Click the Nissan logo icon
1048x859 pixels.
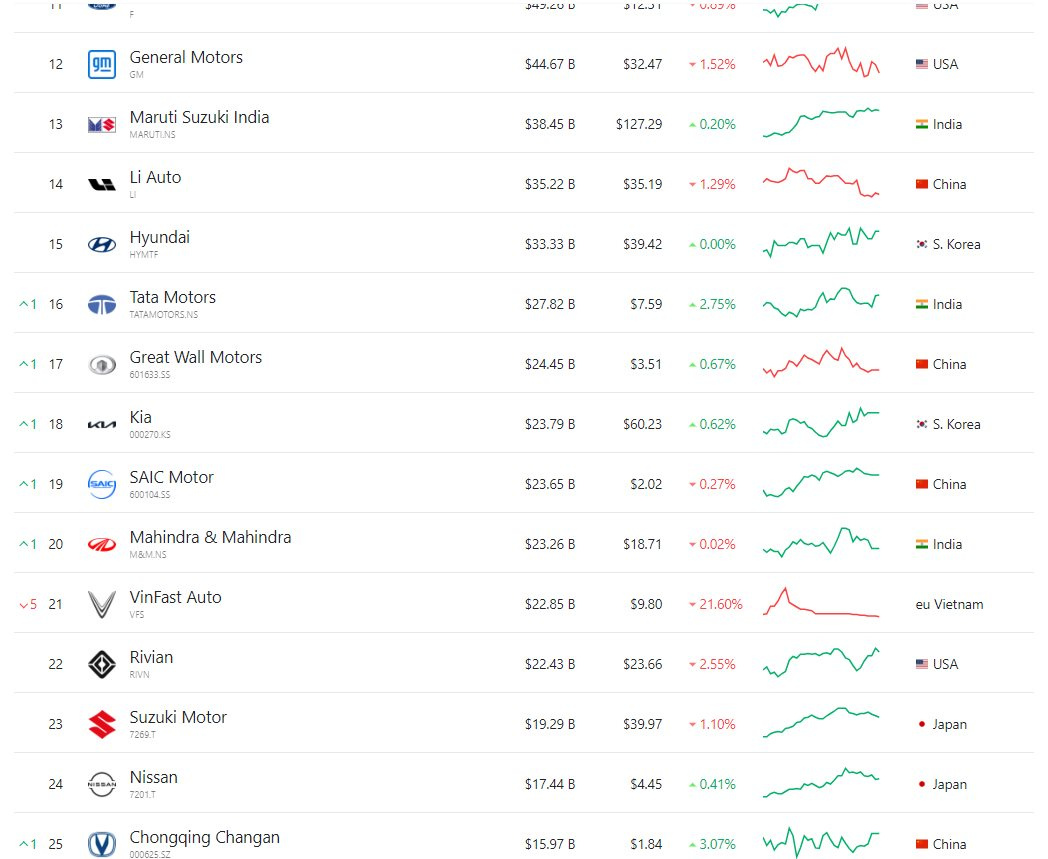point(102,784)
